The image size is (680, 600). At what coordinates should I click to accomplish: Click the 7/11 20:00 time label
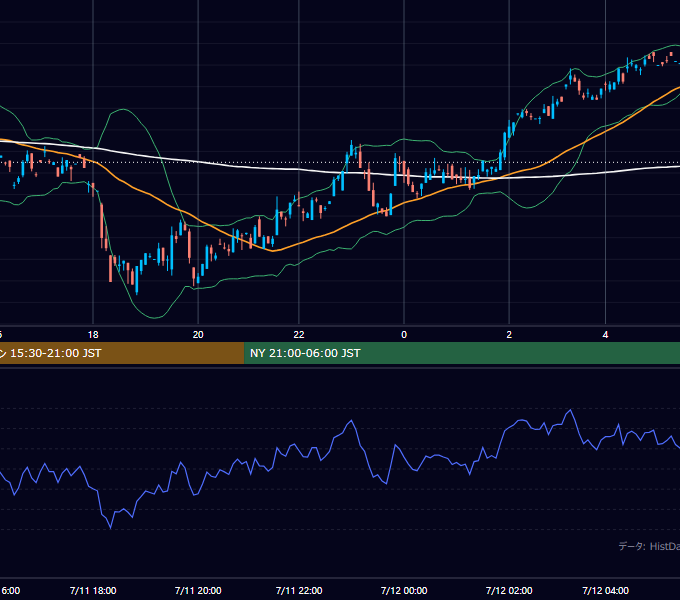(x=198, y=590)
